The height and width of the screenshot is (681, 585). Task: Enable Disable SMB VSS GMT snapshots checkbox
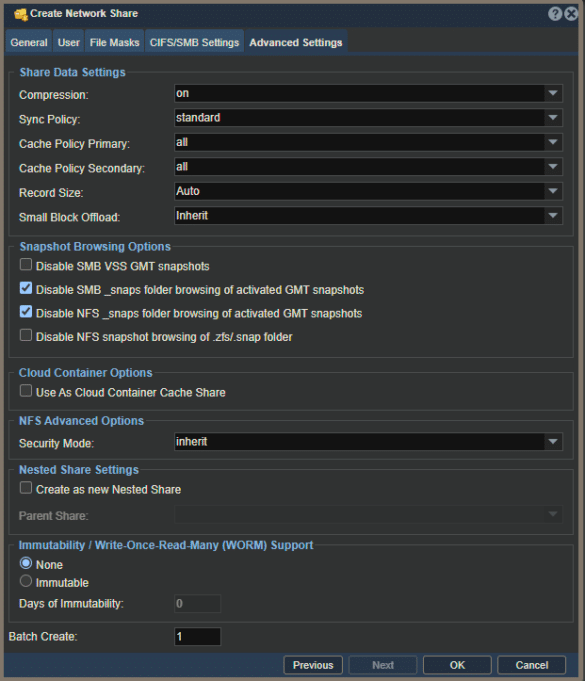(x=26, y=264)
